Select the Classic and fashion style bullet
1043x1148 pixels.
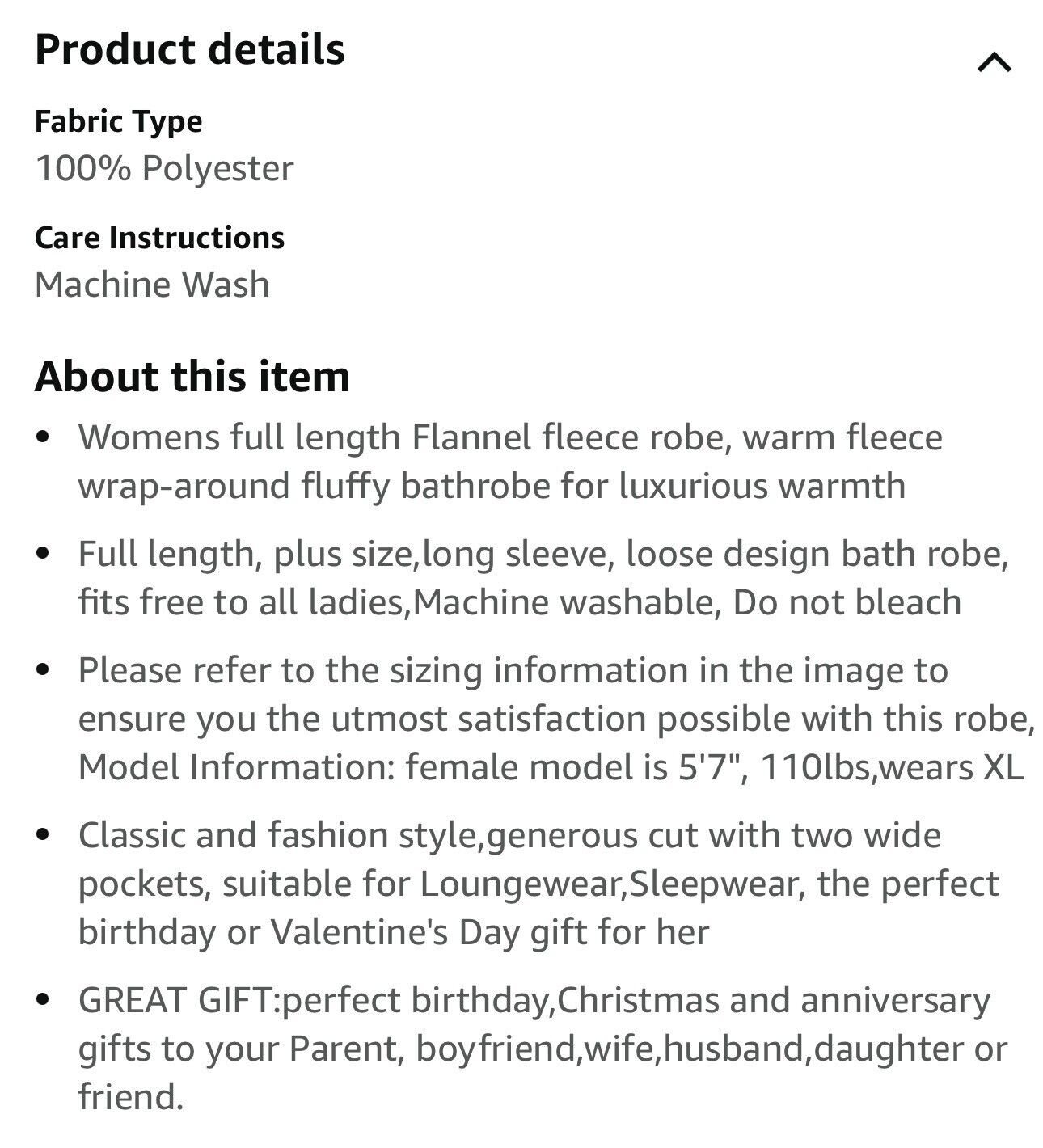(538, 884)
